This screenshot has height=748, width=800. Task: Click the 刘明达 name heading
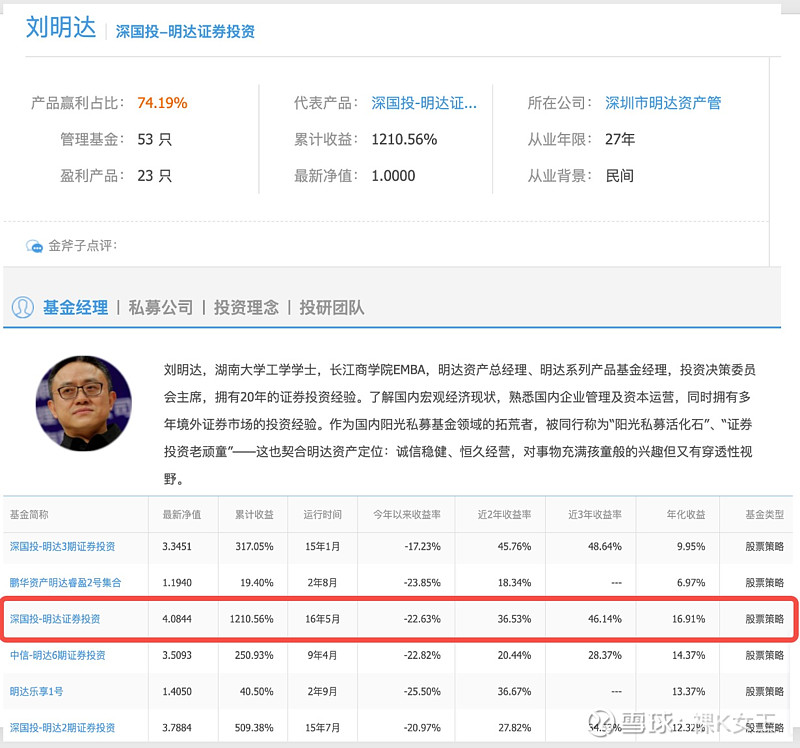[61, 27]
